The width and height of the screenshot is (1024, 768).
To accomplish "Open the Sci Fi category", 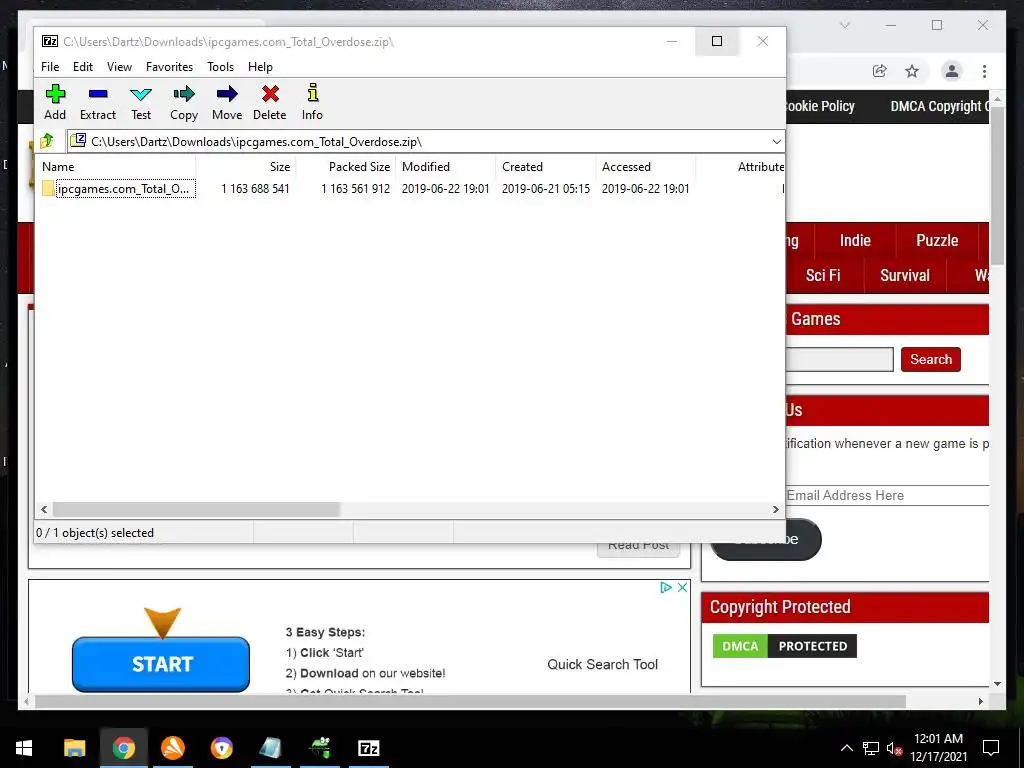I will click(823, 276).
